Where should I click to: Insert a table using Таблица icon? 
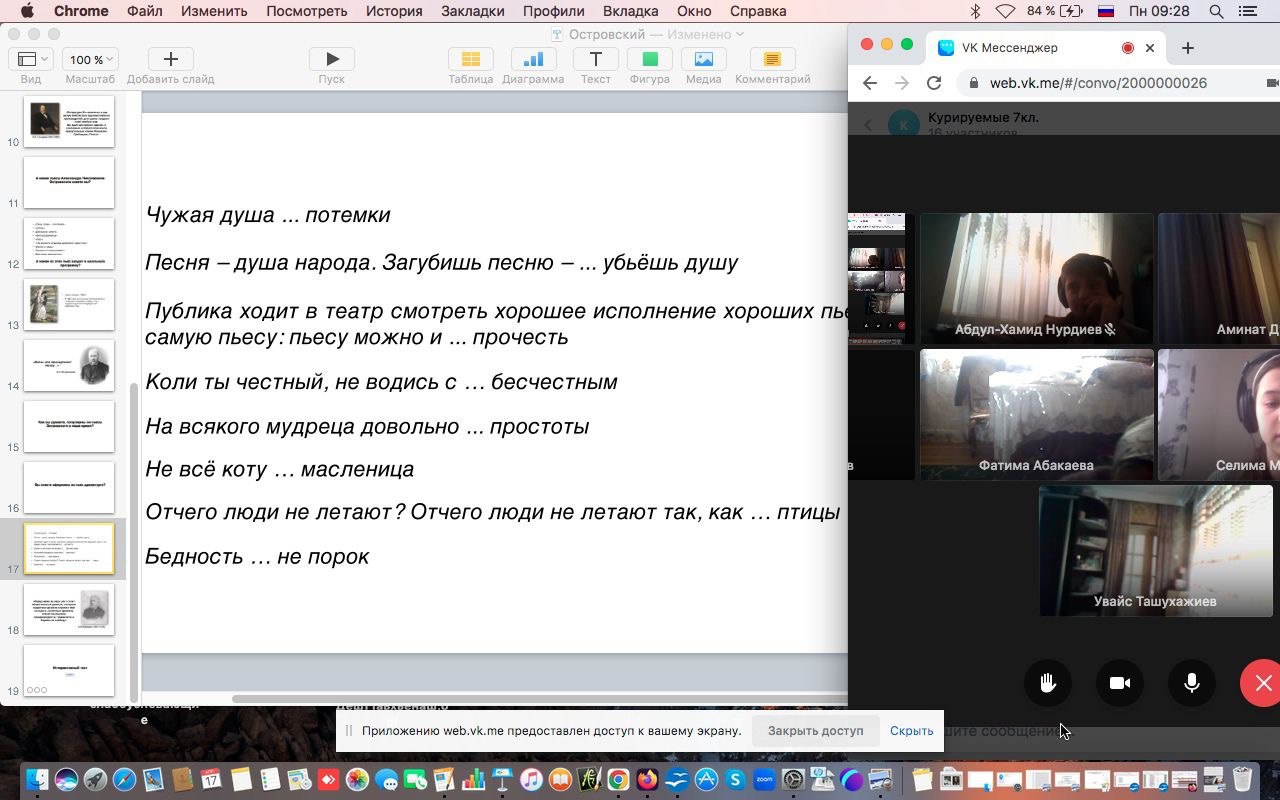[x=470, y=60]
